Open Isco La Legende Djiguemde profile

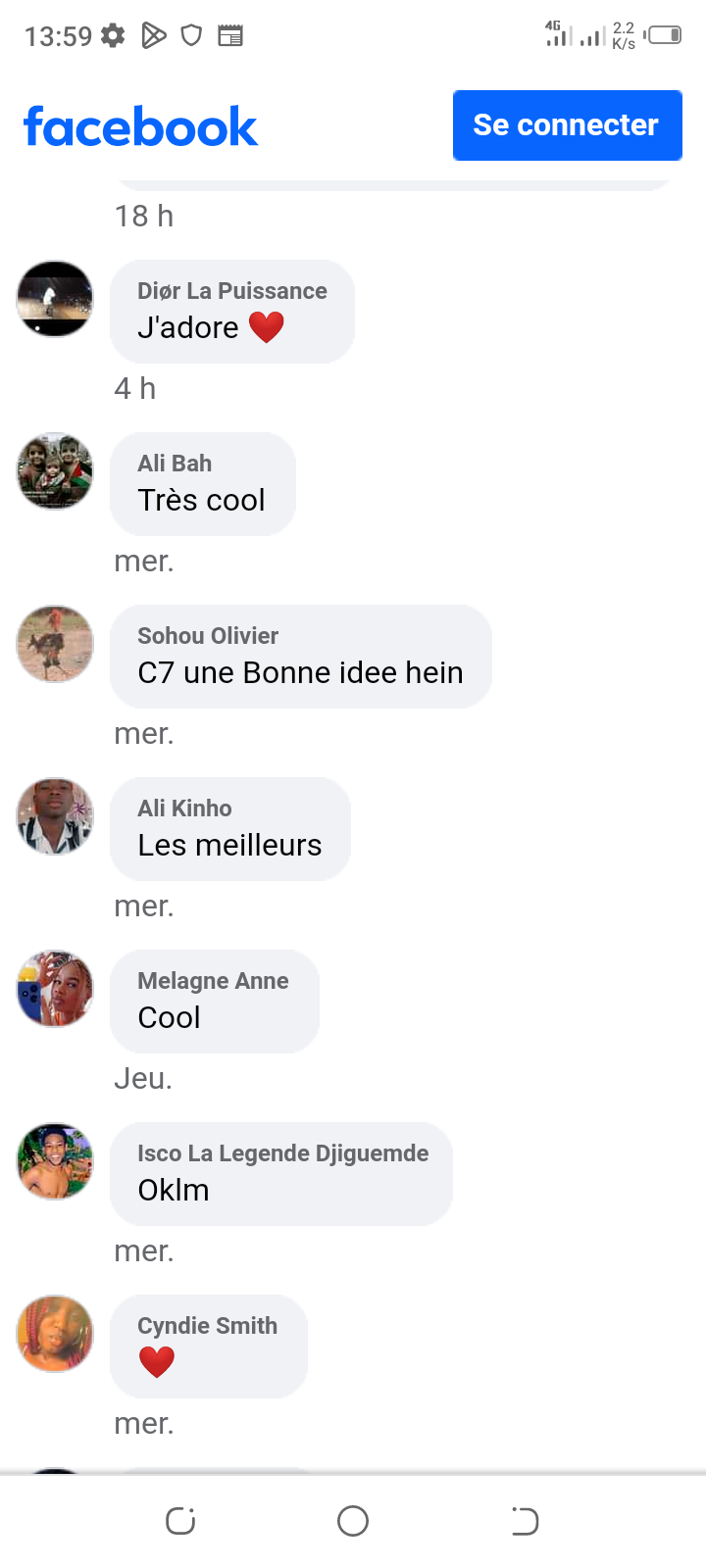(282, 1153)
